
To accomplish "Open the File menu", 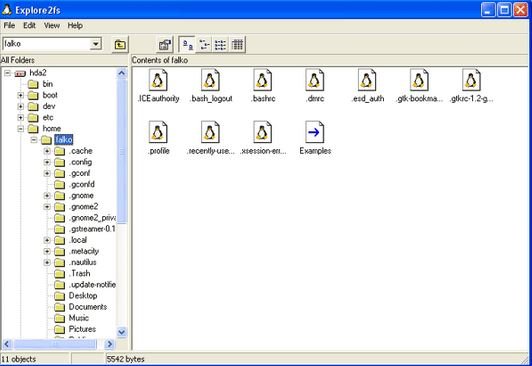I will pos(9,25).
